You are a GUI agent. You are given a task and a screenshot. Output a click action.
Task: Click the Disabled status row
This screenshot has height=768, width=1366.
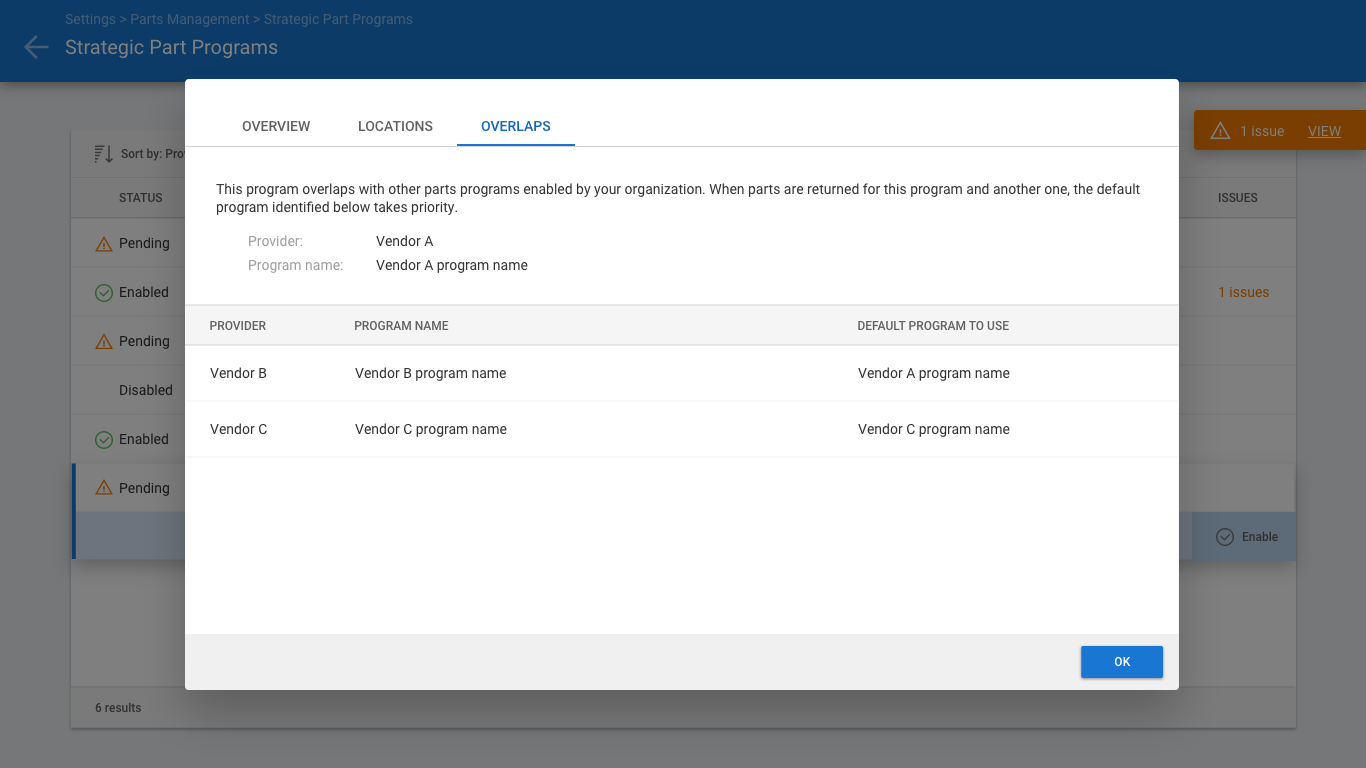[x=128, y=390]
